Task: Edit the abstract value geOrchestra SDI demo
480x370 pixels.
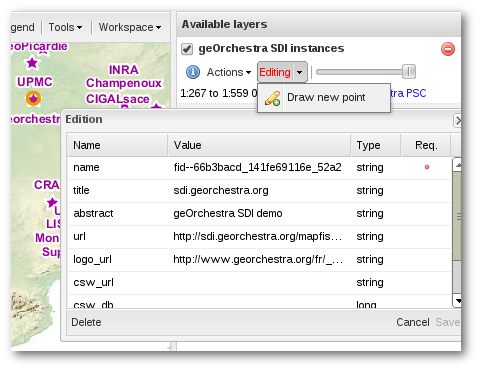Action: (259, 213)
